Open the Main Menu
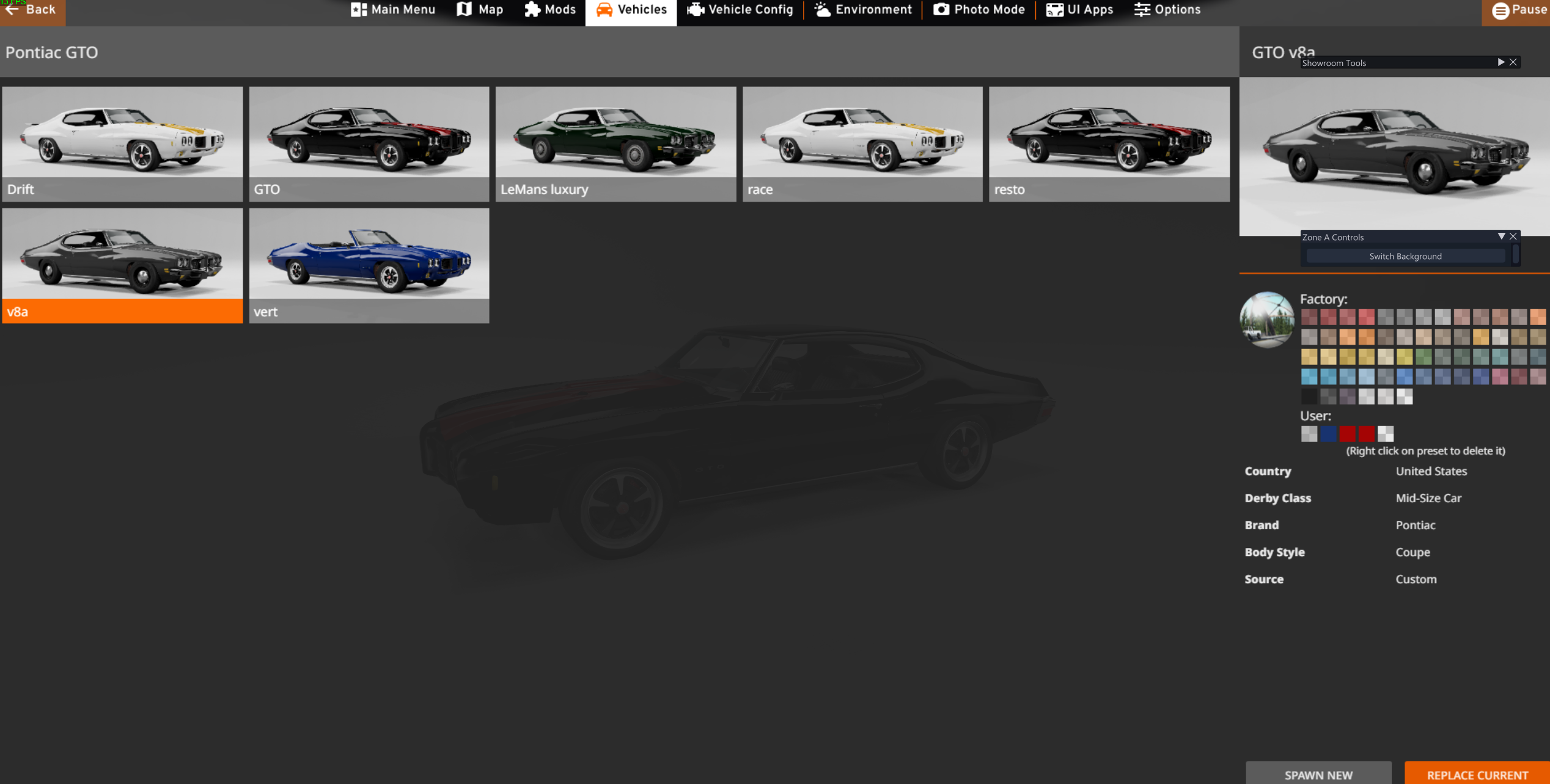 (x=393, y=10)
